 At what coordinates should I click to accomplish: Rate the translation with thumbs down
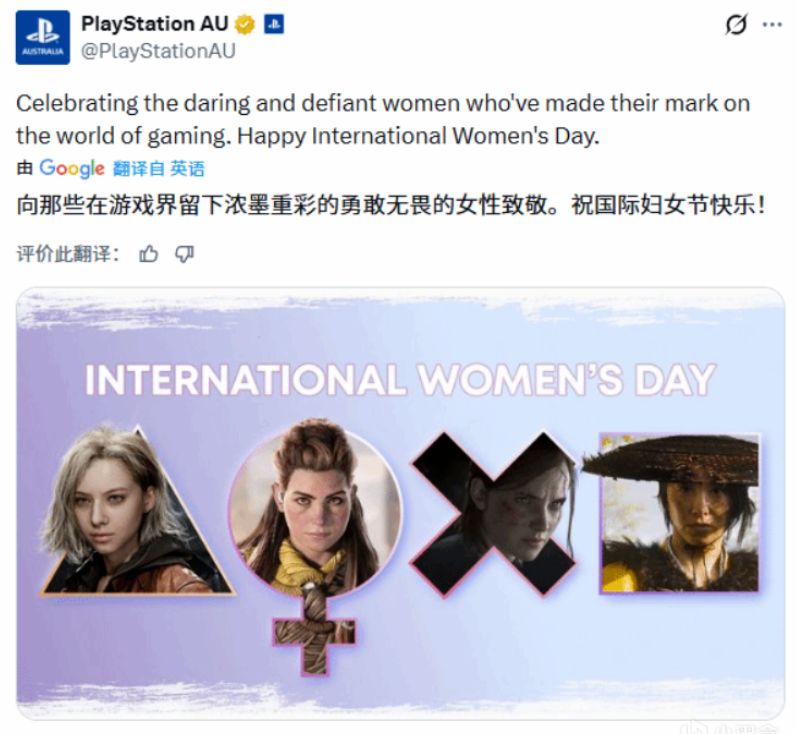(184, 254)
